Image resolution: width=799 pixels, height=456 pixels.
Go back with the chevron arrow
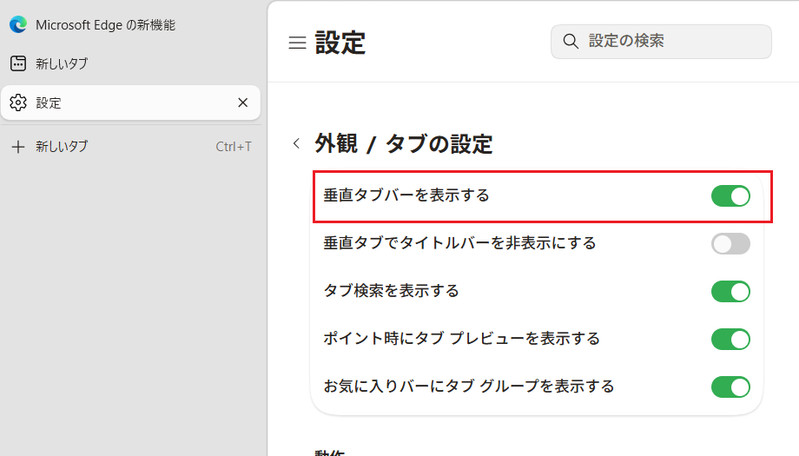[297, 144]
